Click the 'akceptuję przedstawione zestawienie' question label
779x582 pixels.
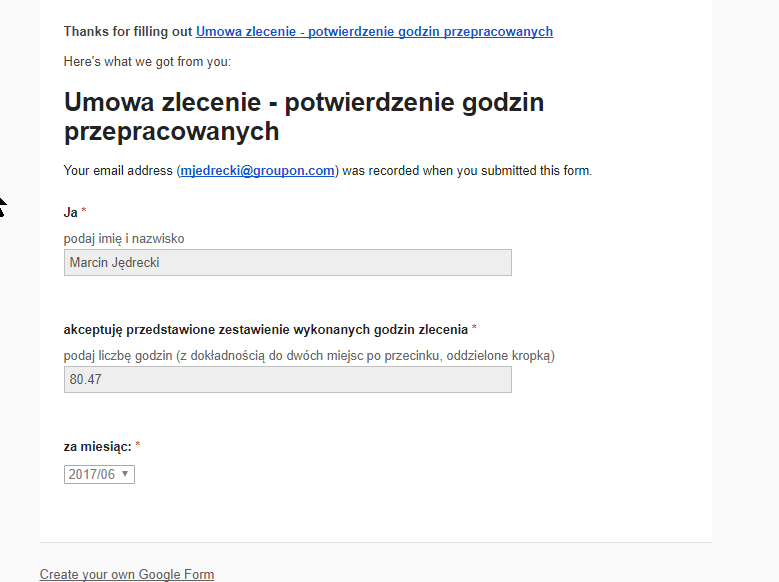(x=265, y=329)
